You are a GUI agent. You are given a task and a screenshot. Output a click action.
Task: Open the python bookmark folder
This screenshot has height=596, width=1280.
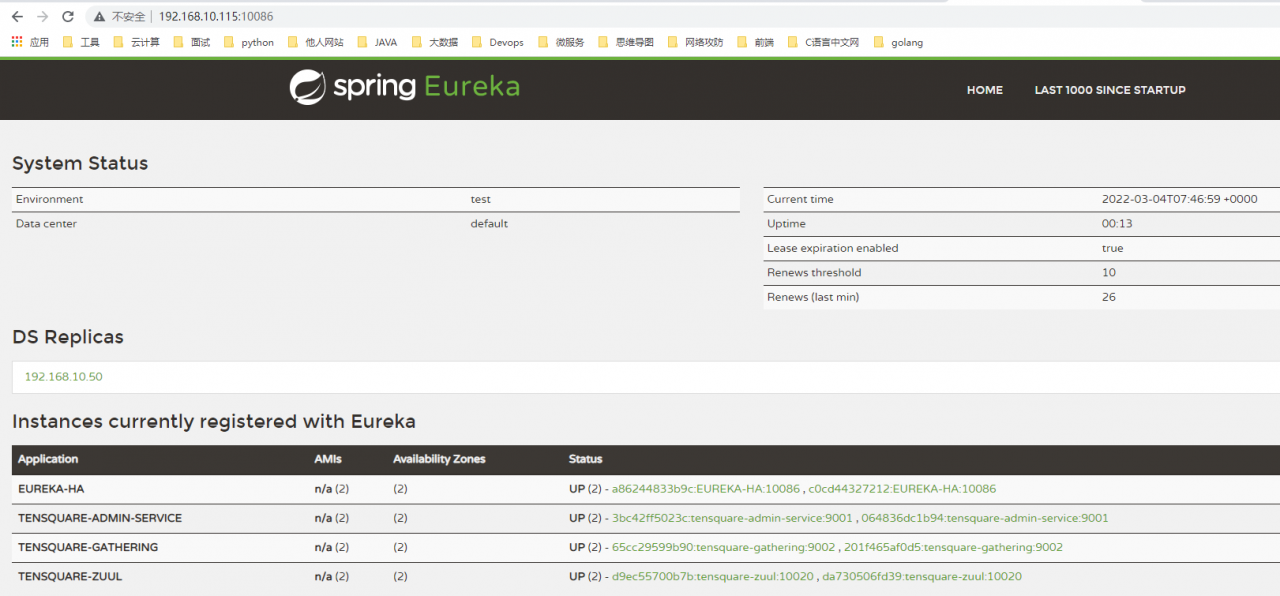(x=249, y=42)
